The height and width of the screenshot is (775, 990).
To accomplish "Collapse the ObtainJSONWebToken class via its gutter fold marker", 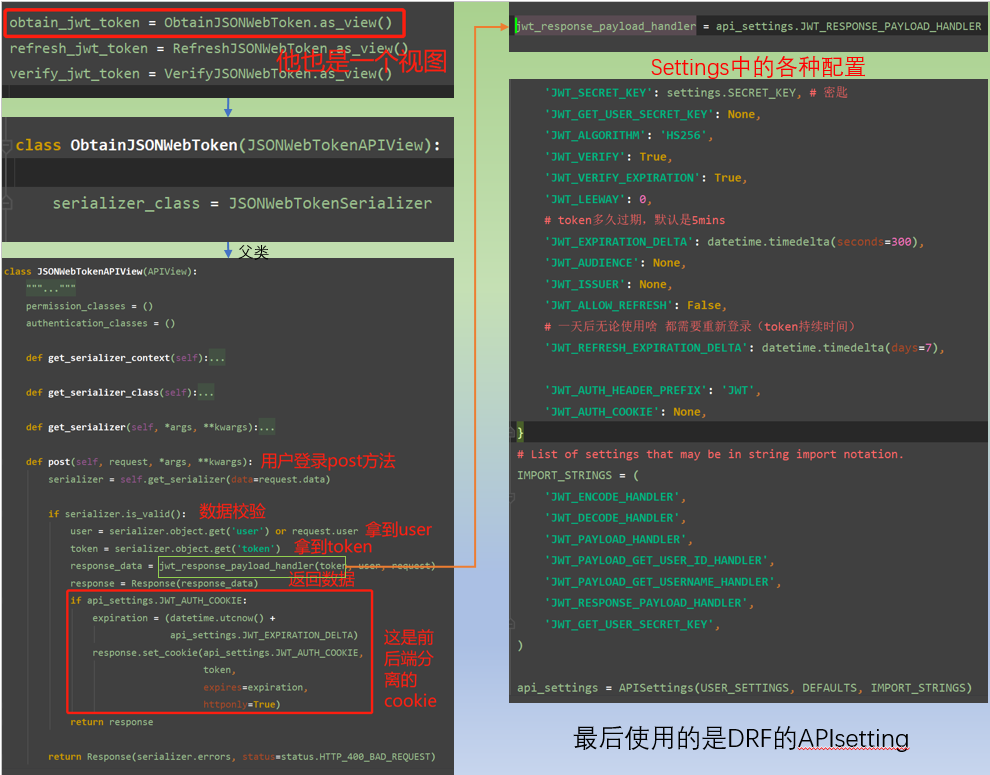I will click(7, 146).
